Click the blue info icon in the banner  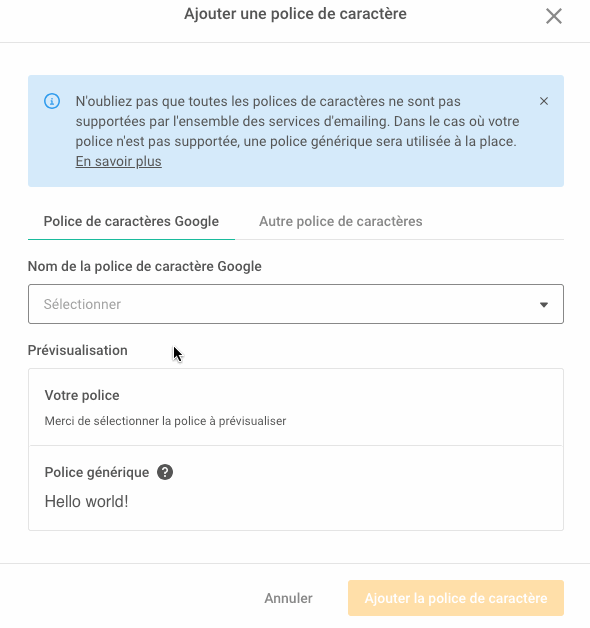click(52, 101)
